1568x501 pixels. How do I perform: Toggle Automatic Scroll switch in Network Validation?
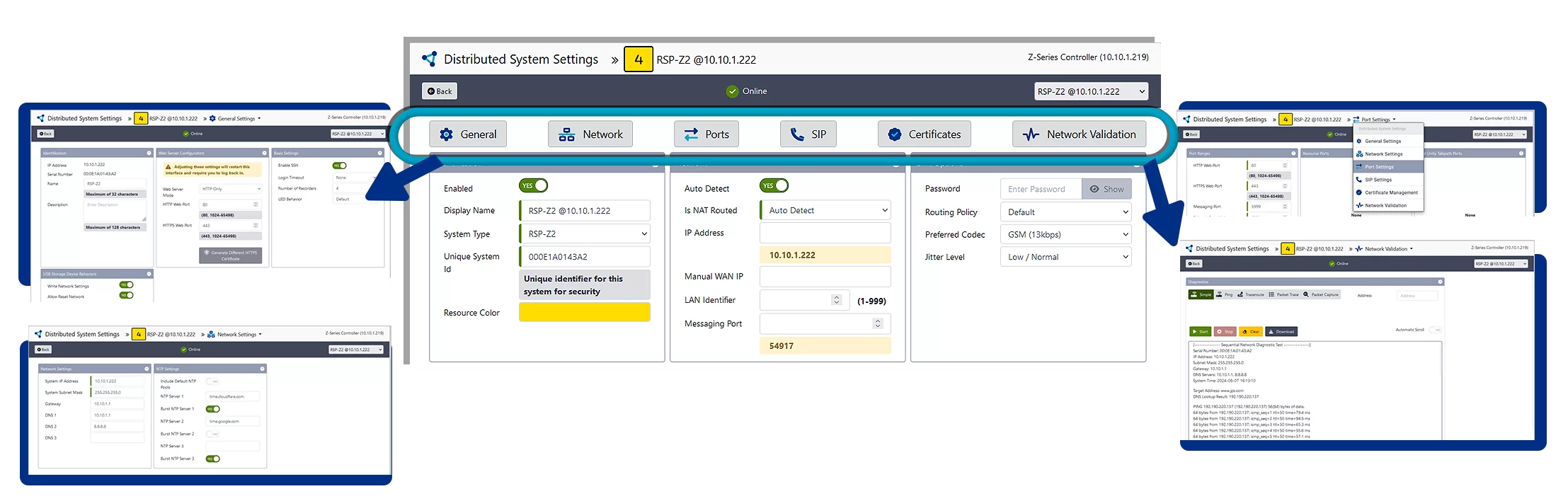[1435, 330]
